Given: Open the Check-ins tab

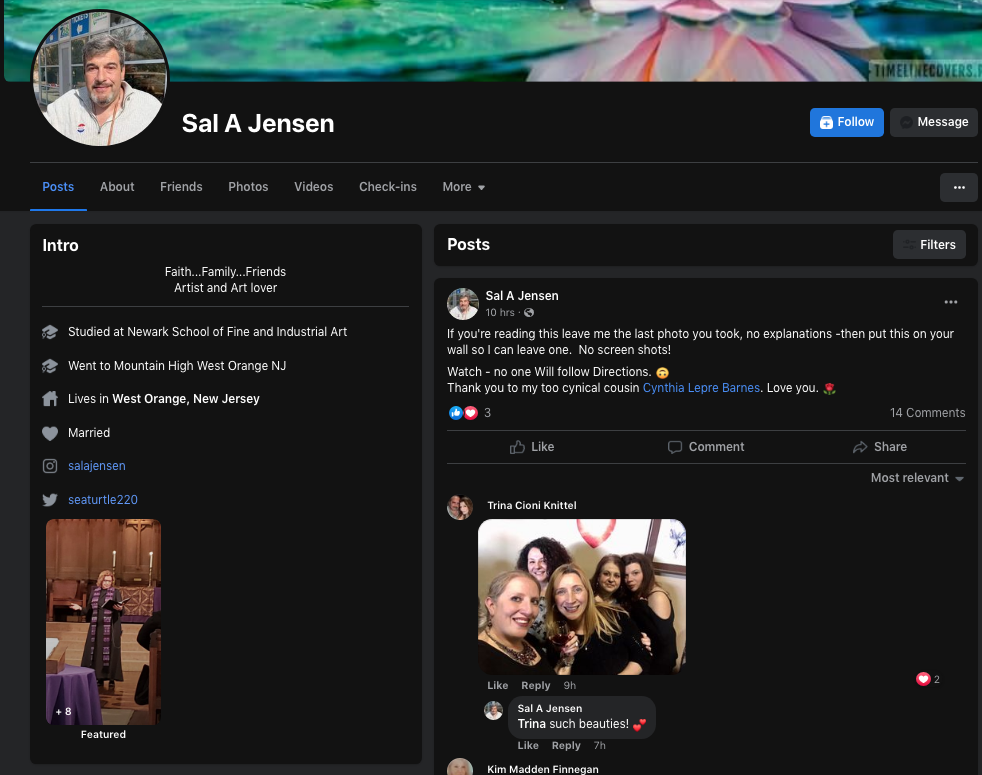Looking at the screenshot, I should tap(388, 187).
